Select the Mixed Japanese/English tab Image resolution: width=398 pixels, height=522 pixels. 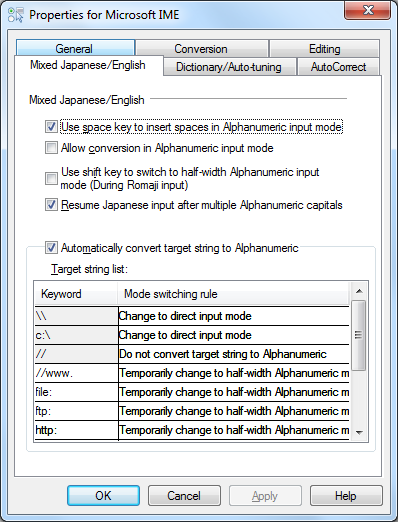[x=89, y=65]
